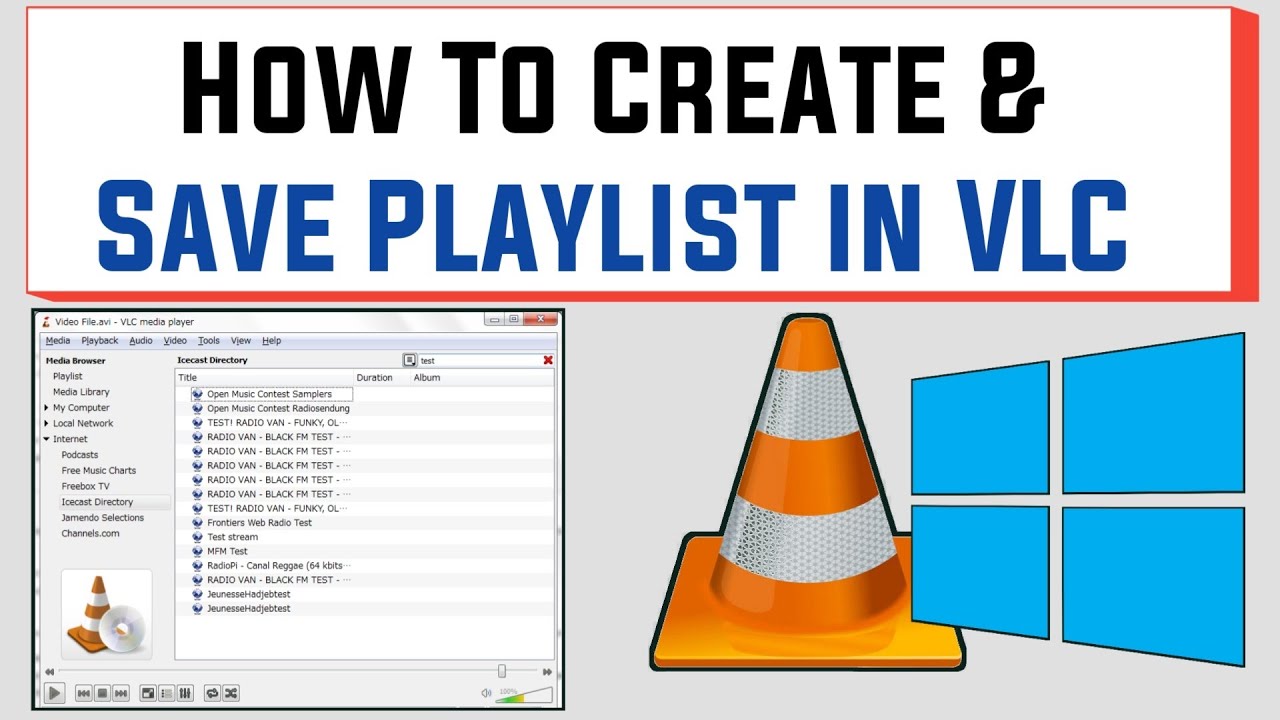The width and height of the screenshot is (1280, 720).
Task: Click the volume level slider
Action: [524, 694]
